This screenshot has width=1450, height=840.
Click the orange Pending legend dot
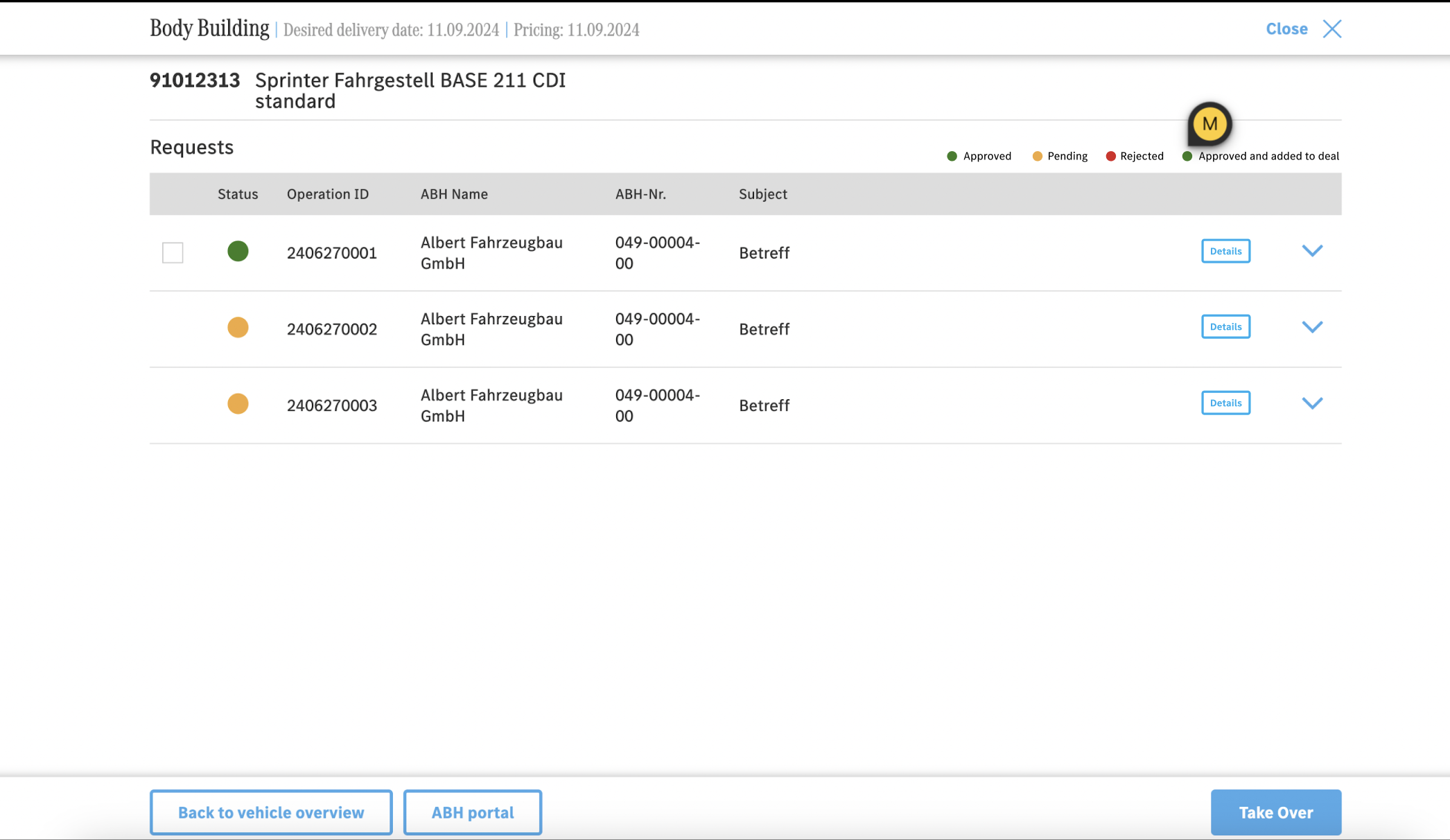[1037, 156]
